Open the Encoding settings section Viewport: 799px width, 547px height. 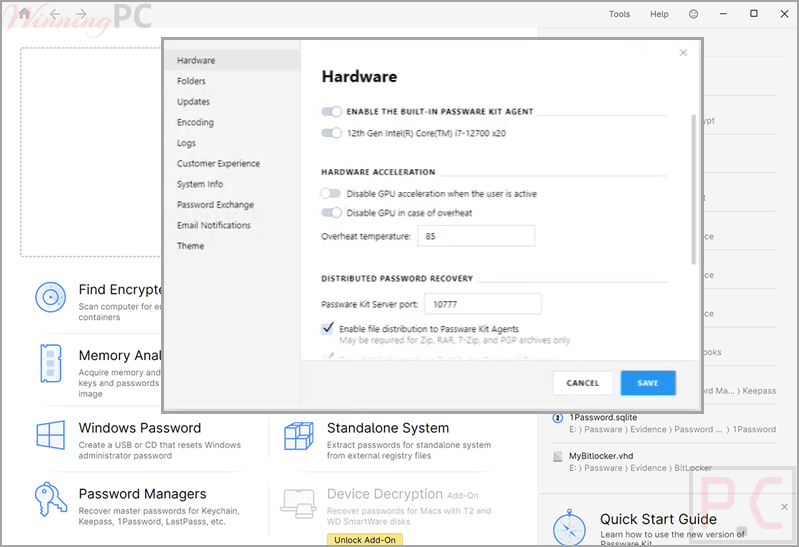(x=195, y=122)
